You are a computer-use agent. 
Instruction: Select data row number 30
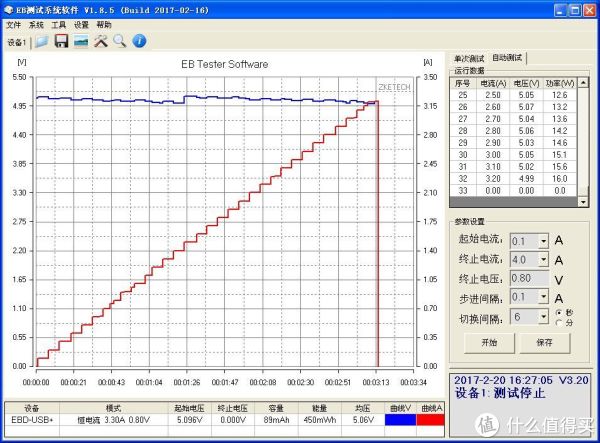[x=514, y=155]
